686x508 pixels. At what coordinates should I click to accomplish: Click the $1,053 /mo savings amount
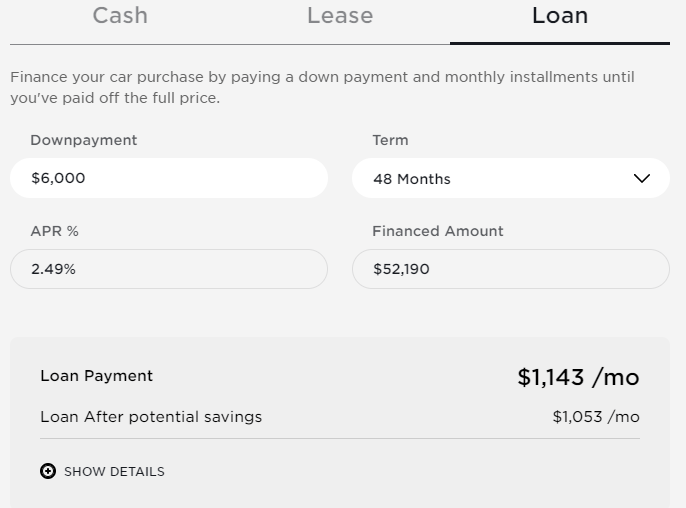(596, 416)
